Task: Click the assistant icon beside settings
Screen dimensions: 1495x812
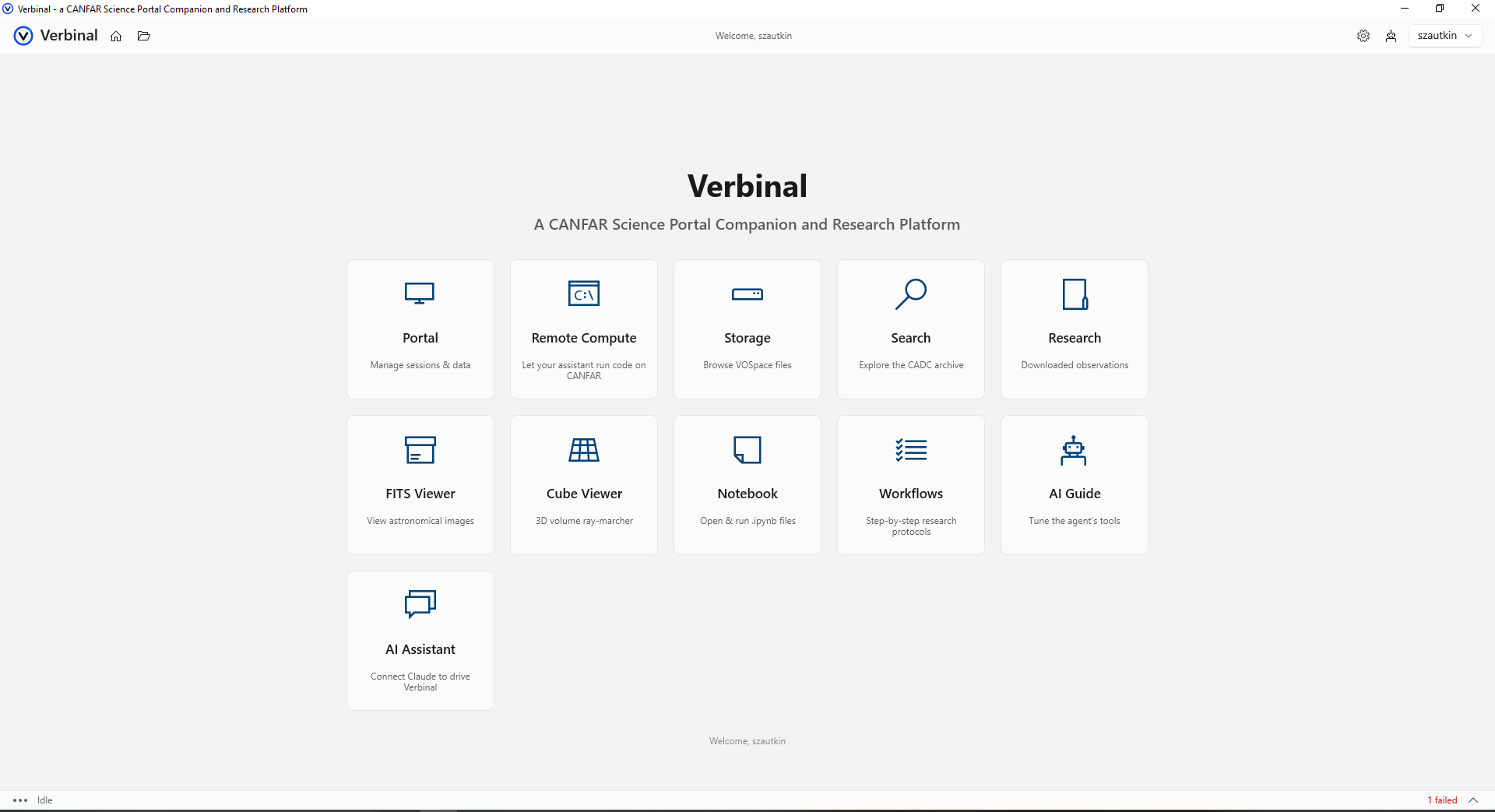Action: tap(1391, 36)
